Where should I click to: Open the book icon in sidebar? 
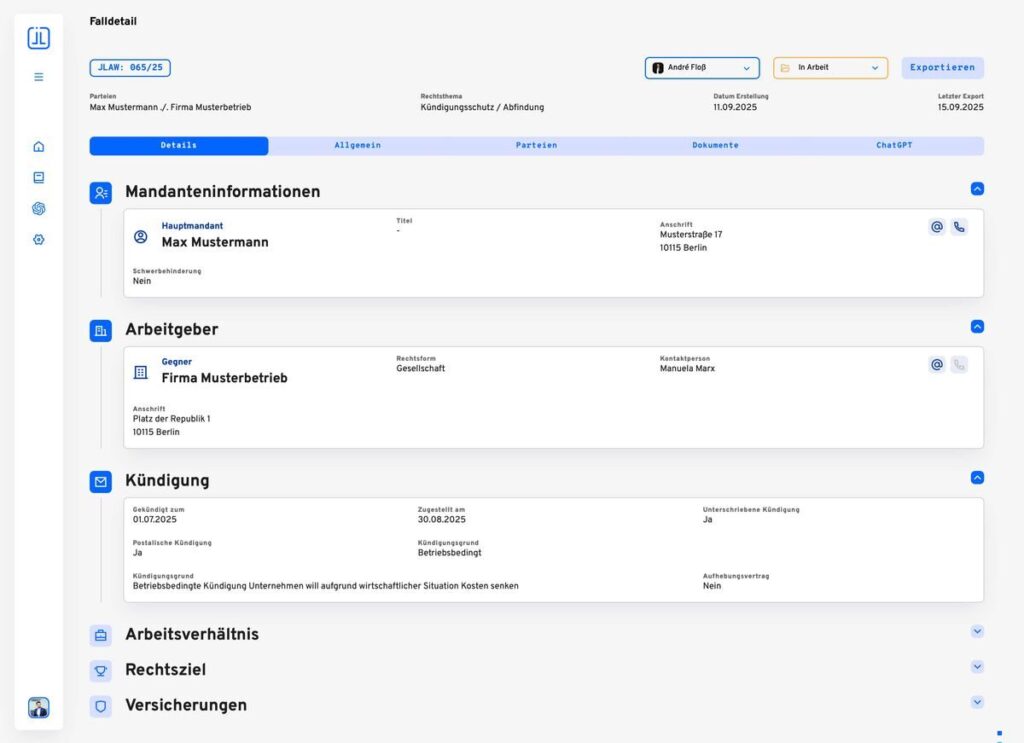coord(39,177)
